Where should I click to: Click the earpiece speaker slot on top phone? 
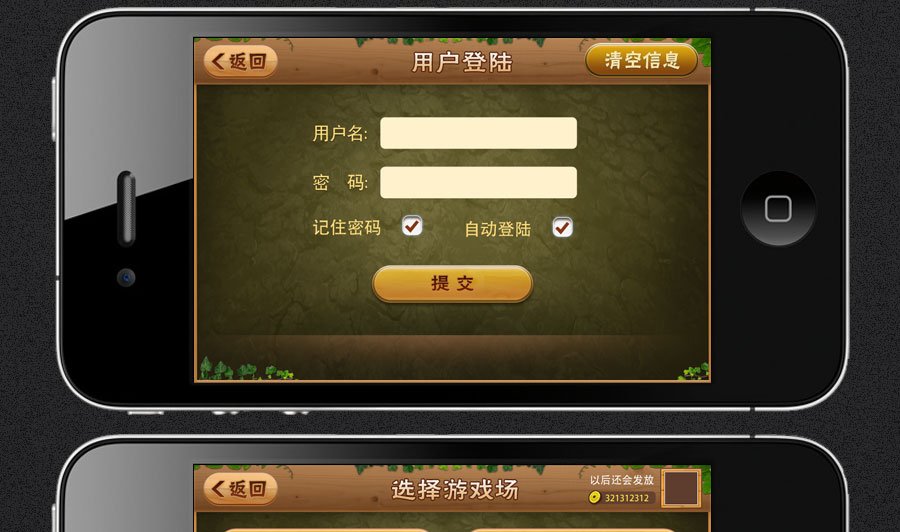(126, 208)
